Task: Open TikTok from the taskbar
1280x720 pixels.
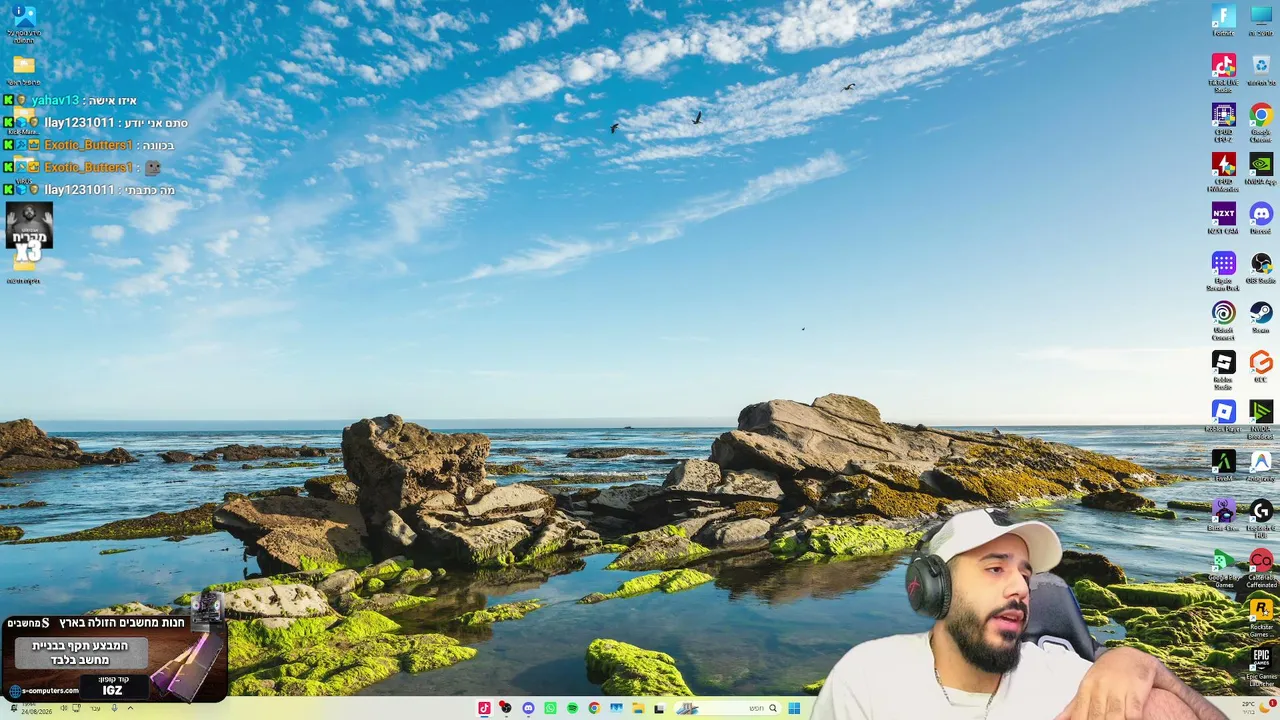Action: tap(484, 708)
